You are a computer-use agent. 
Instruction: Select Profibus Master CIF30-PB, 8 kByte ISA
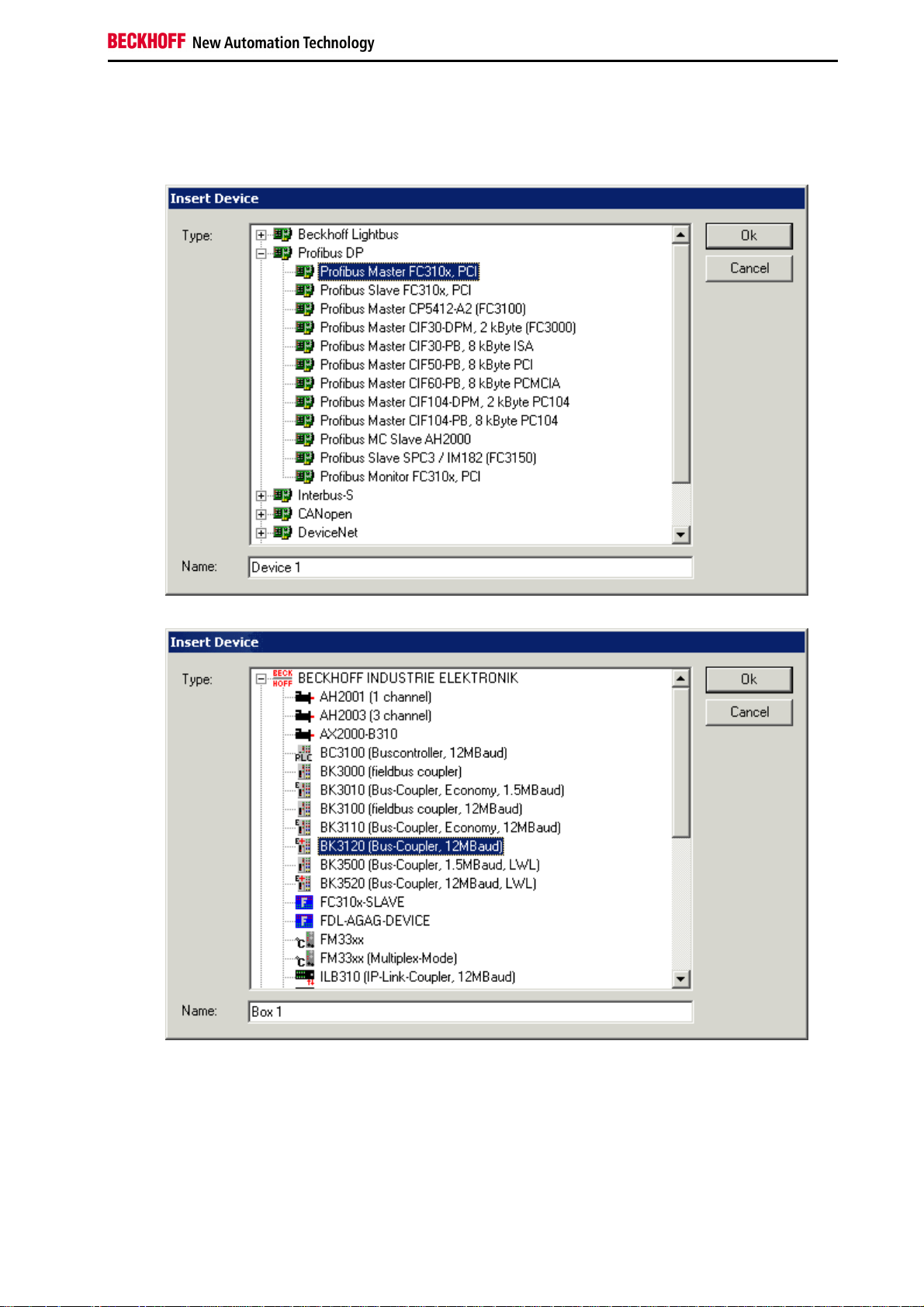(427, 346)
